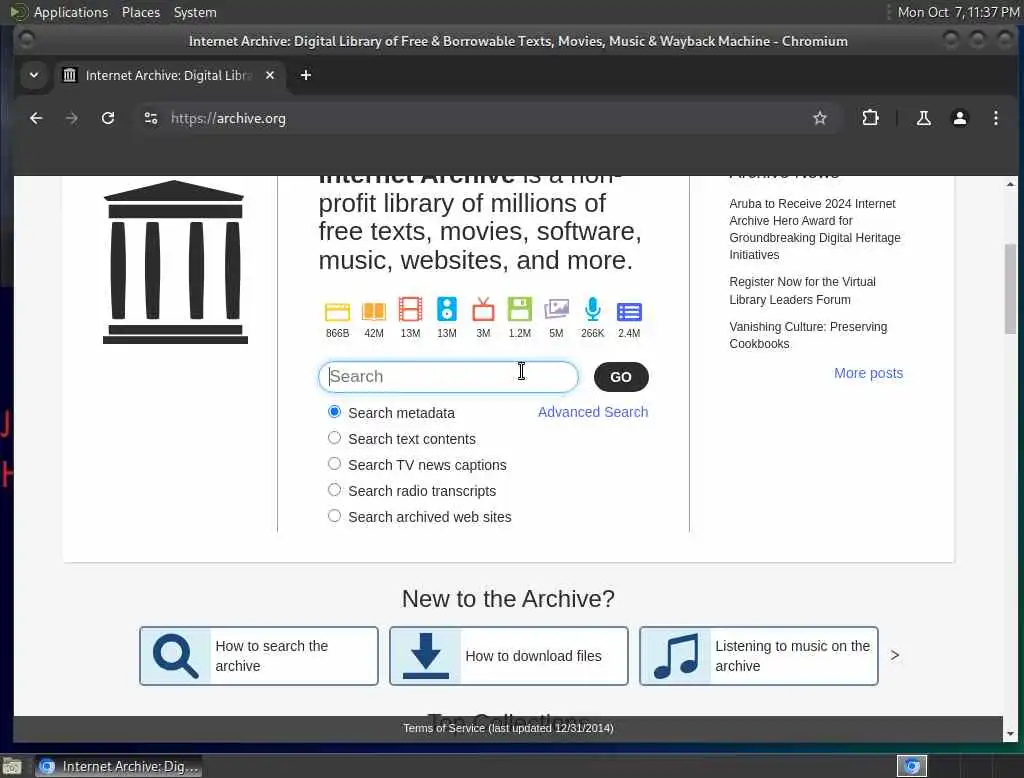Click the scrollbar up arrow
This screenshot has height=778, width=1024.
[x=1010, y=184]
